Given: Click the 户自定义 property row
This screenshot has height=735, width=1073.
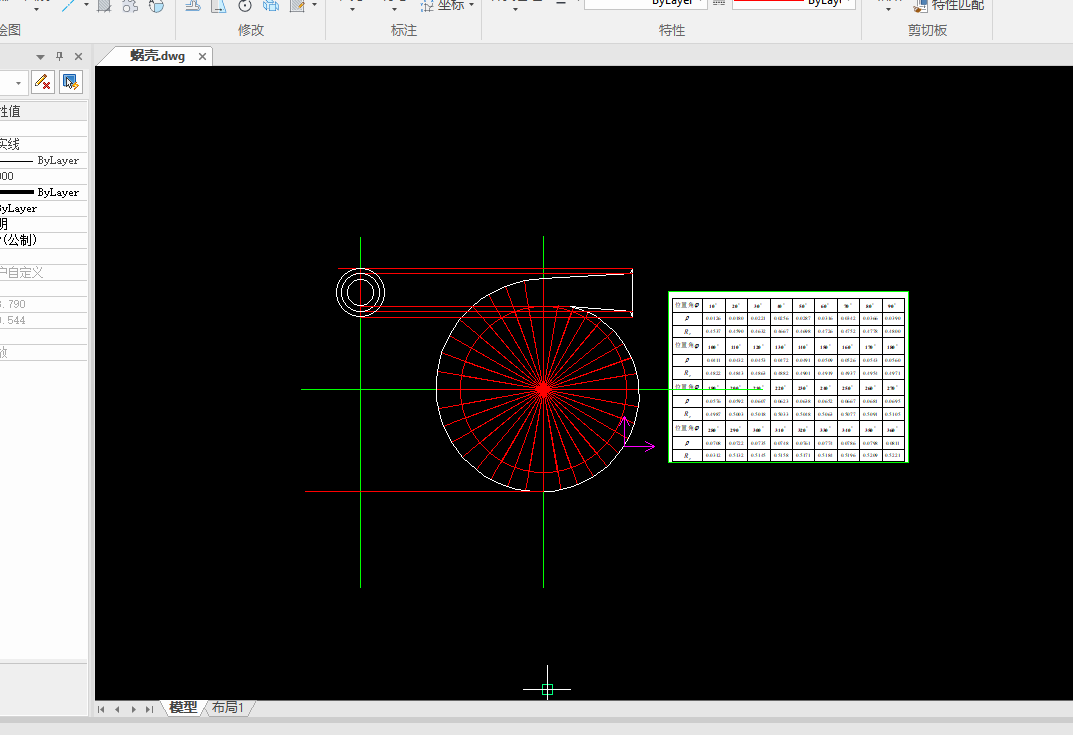Looking at the screenshot, I should click(x=44, y=272).
